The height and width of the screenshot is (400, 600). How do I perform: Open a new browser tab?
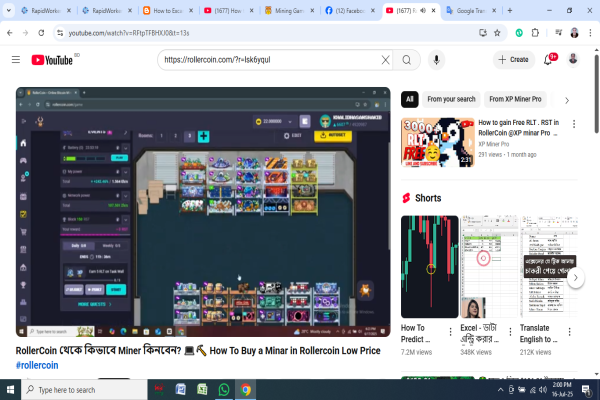pos(510,11)
